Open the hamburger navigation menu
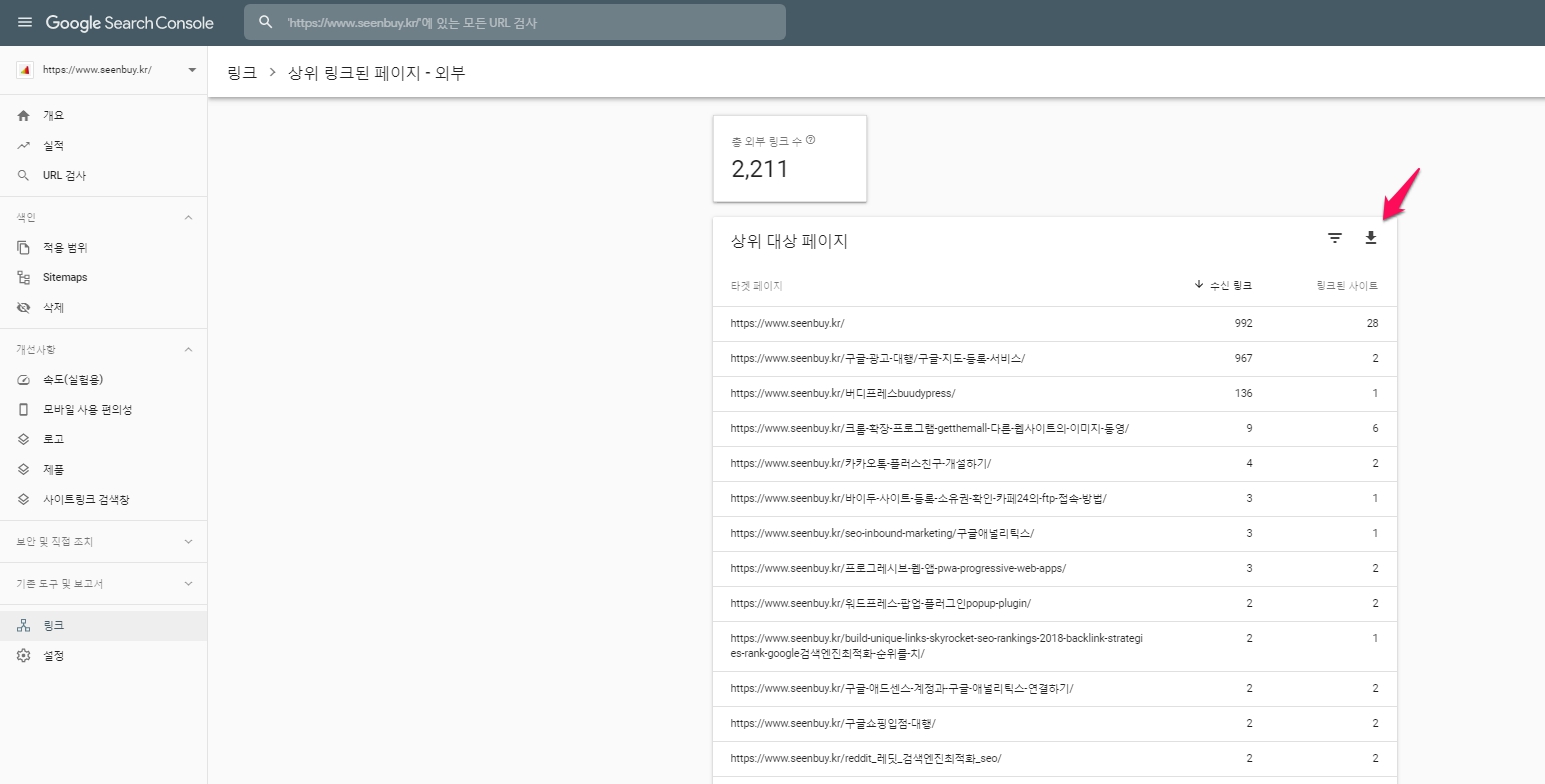Viewport: 1545px width, 784px height. coord(24,22)
